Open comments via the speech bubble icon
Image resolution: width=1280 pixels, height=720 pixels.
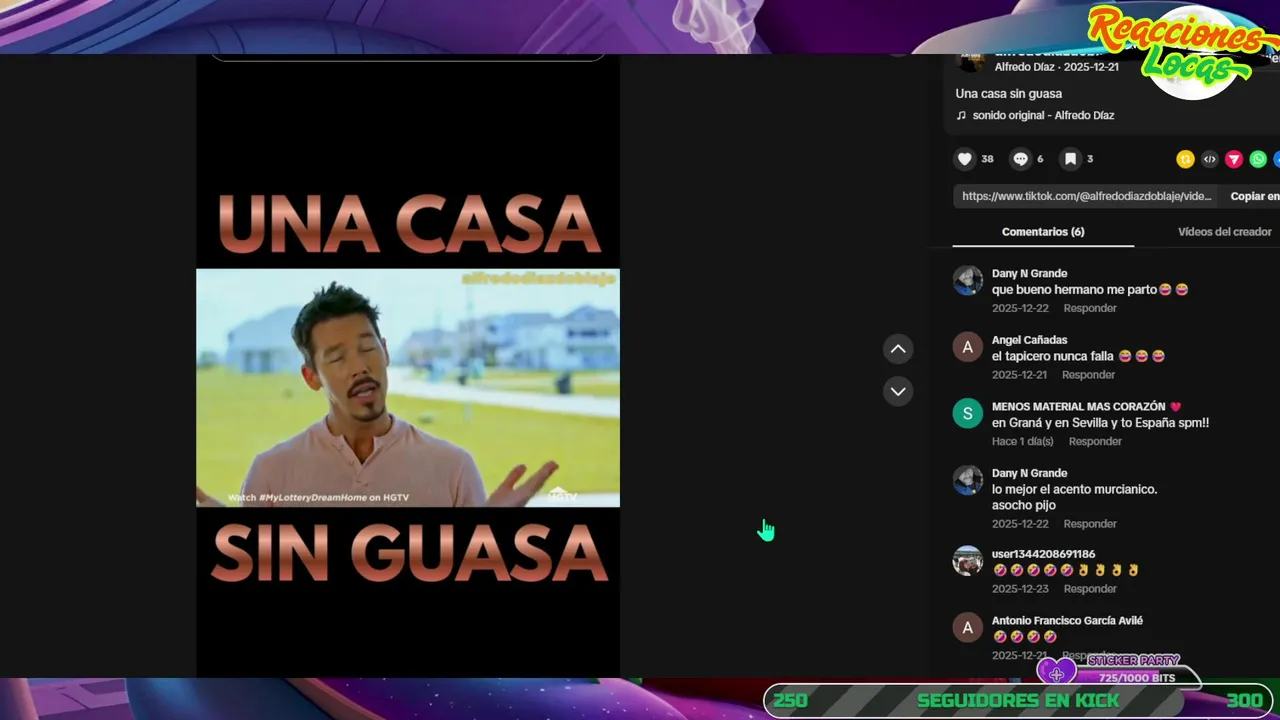click(1020, 159)
